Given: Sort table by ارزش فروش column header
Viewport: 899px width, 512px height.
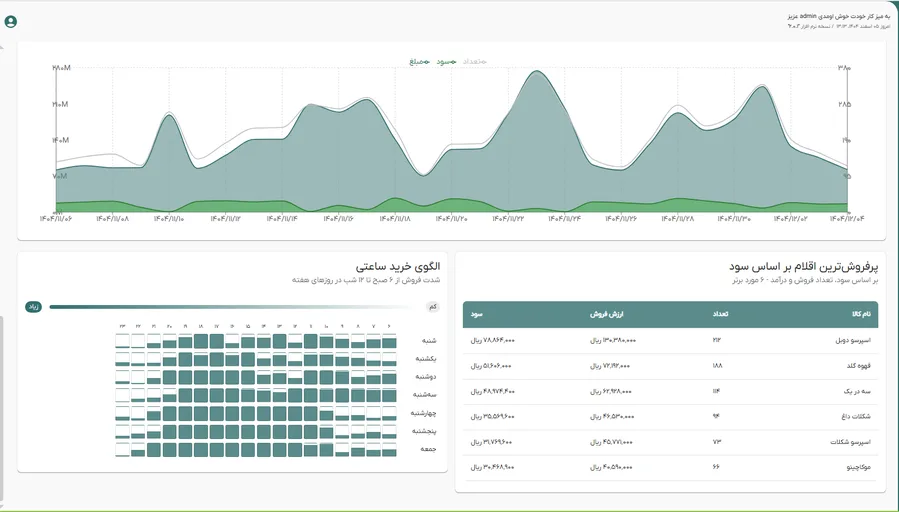Looking at the screenshot, I should click(607, 314).
